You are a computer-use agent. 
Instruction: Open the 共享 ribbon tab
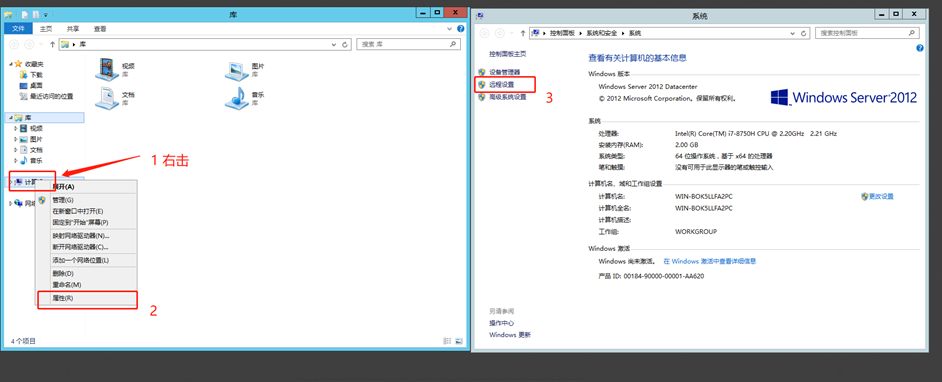click(x=73, y=28)
